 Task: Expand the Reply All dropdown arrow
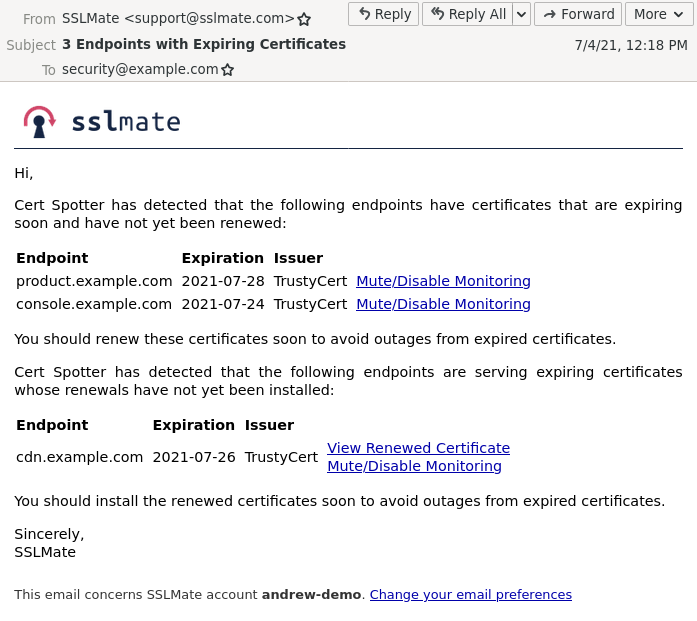point(521,14)
